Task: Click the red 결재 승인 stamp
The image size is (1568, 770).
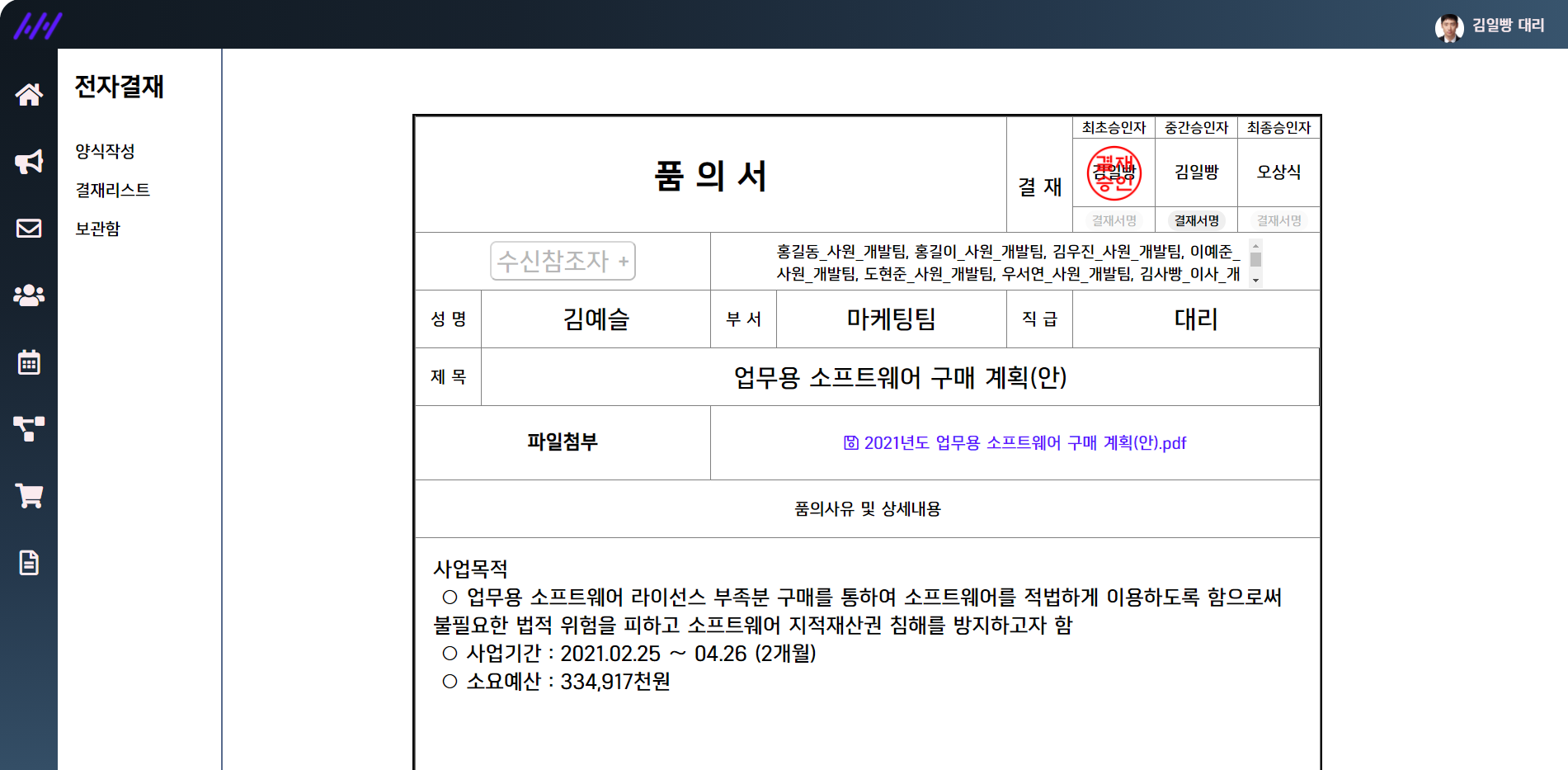Action: [1114, 173]
